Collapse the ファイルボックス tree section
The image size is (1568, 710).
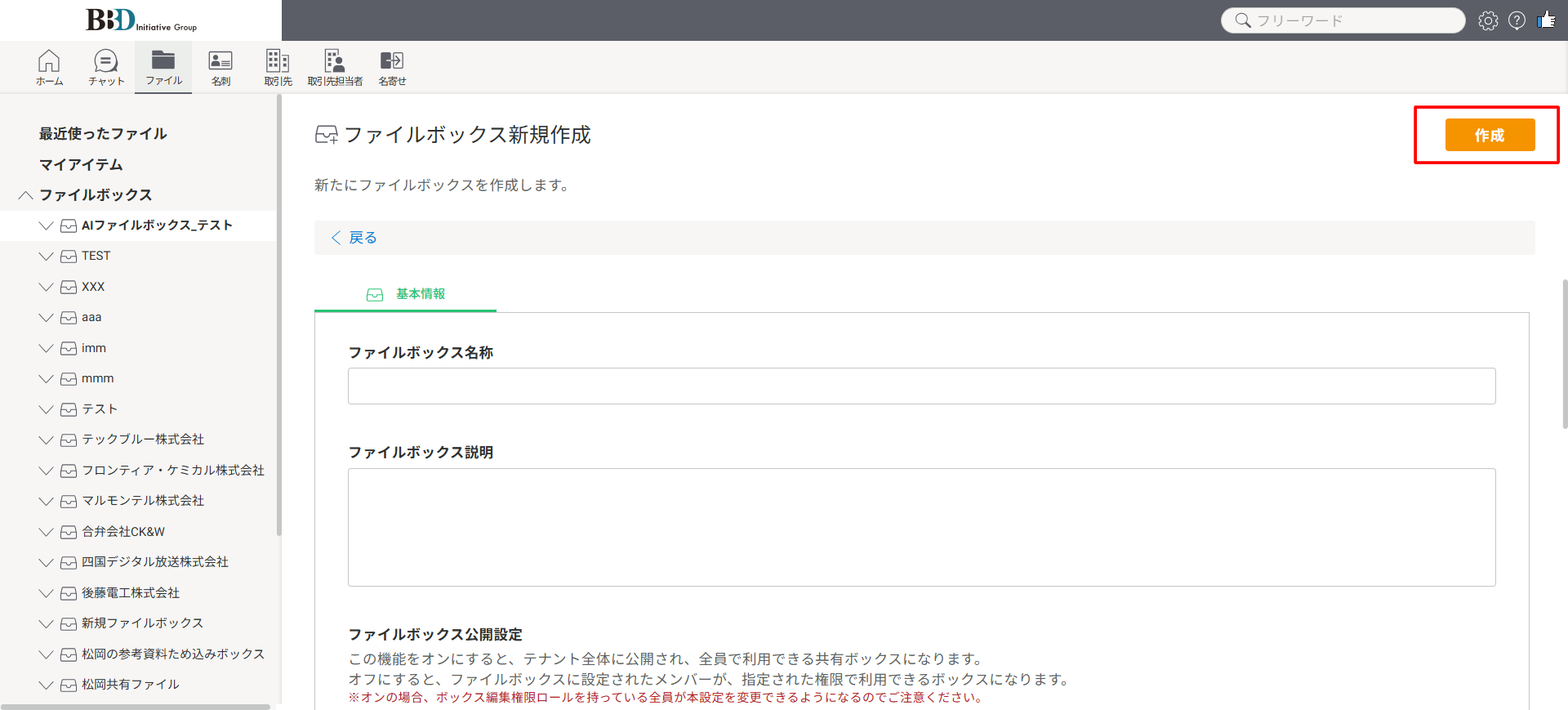tap(25, 195)
